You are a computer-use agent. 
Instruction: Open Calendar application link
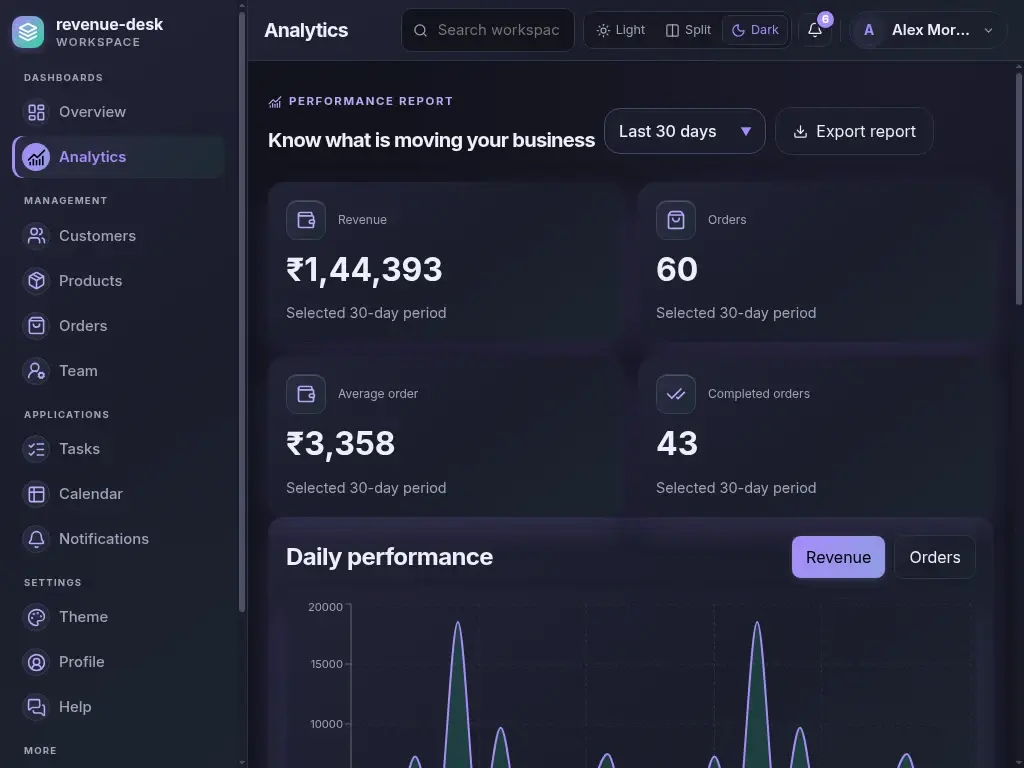(x=119, y=494)
